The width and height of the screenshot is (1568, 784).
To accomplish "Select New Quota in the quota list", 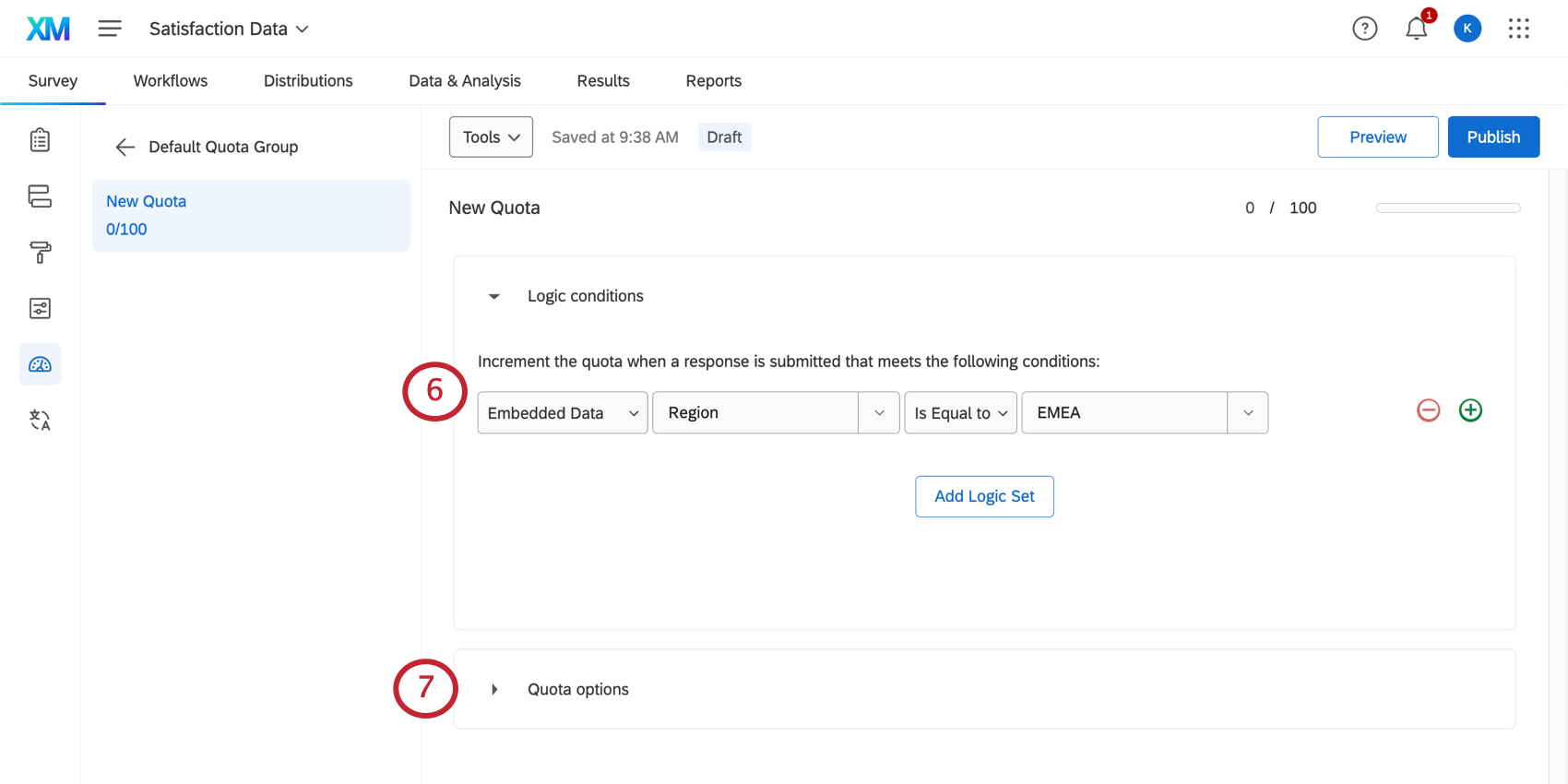I will tap(251, 215).
